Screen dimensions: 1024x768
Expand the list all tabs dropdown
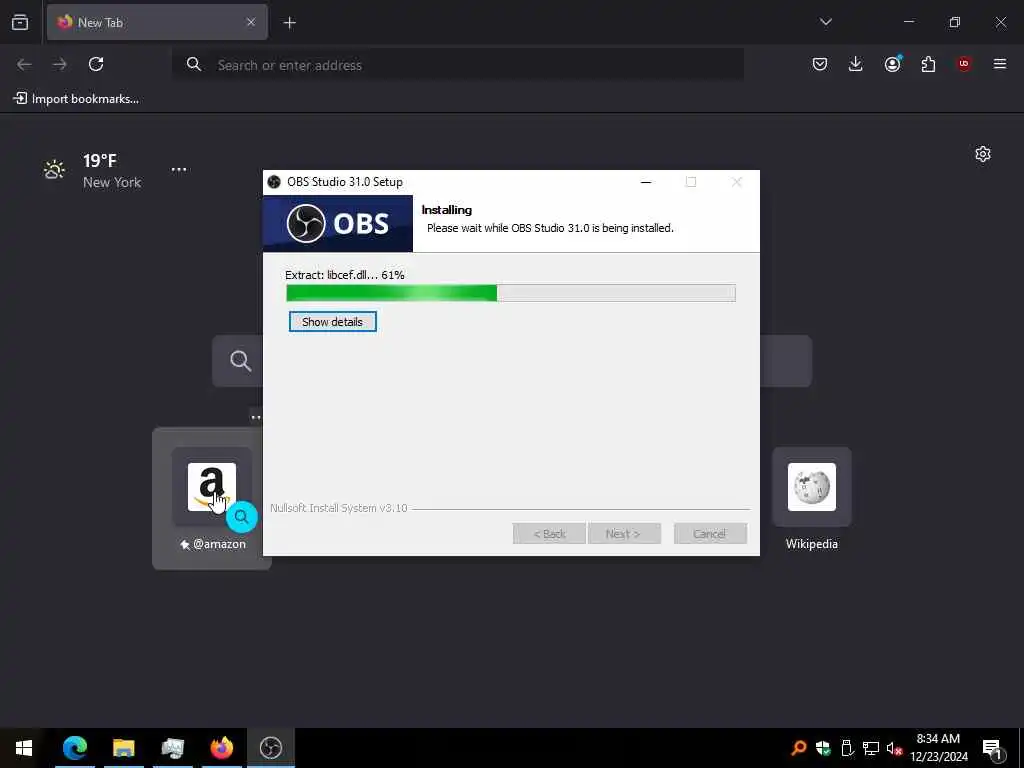pyautogui.click(x=825, y=22)
